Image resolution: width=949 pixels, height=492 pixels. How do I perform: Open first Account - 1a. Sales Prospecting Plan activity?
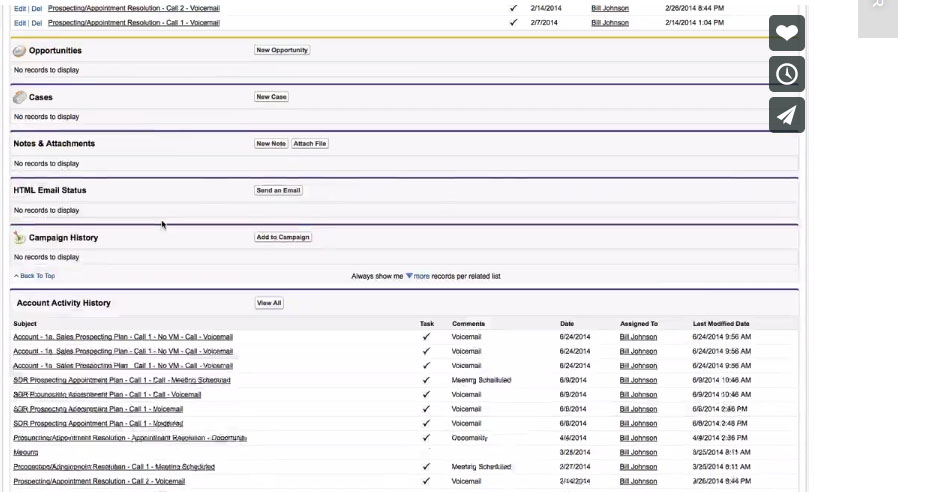(123, 337)
